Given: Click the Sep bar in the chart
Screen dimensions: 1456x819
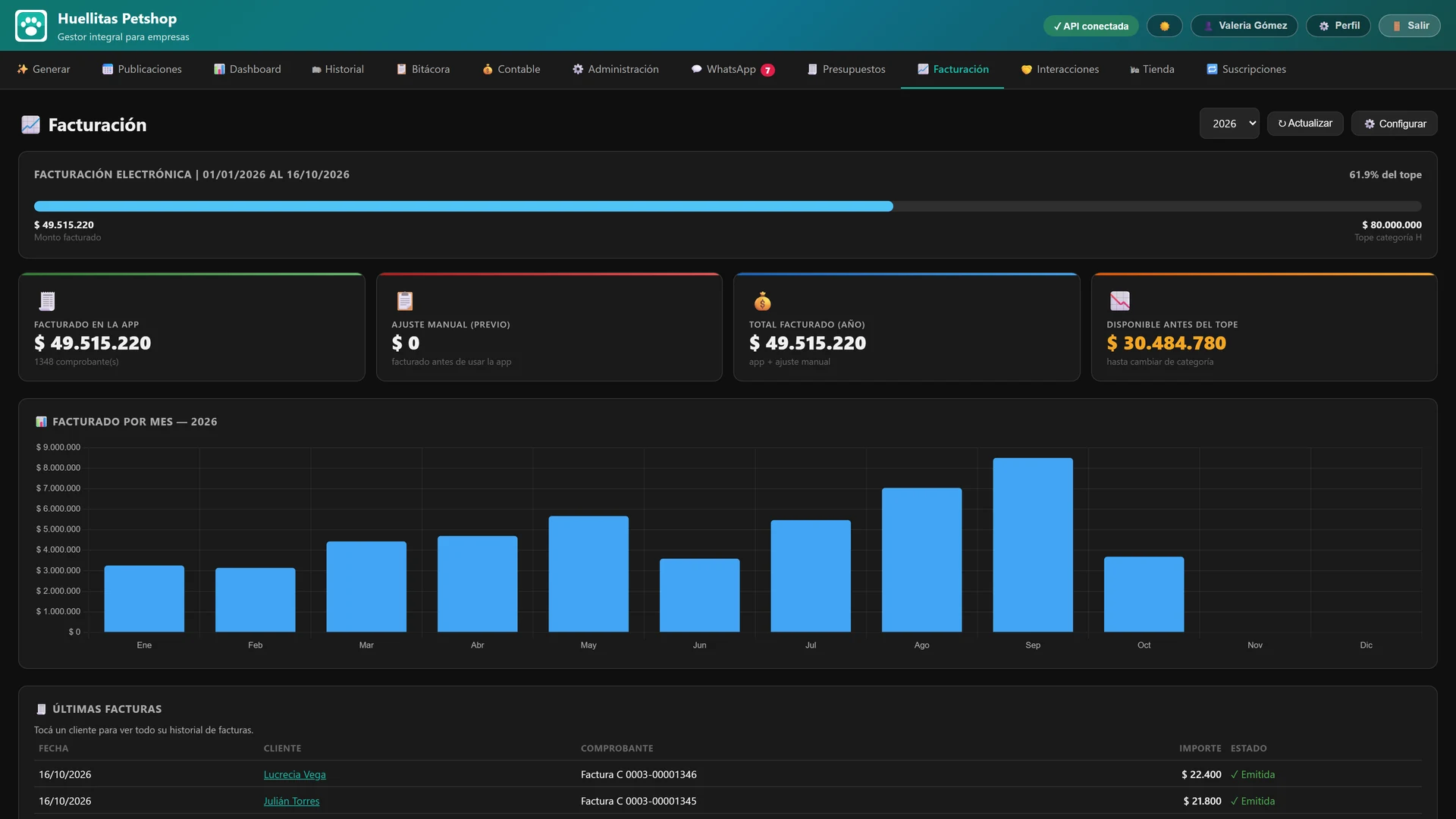Looking at the screenshot, I should 1032,544.
